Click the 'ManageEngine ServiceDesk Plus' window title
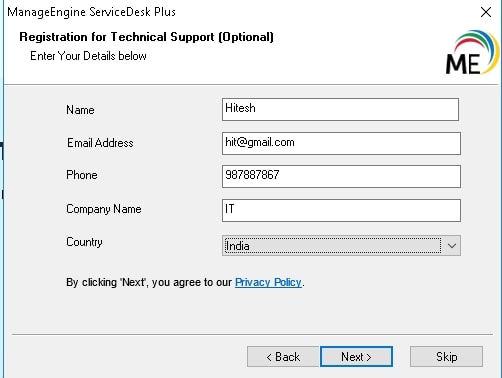This screenshot has height=378, width=502. pyautogui.click(x=91, y=12)
